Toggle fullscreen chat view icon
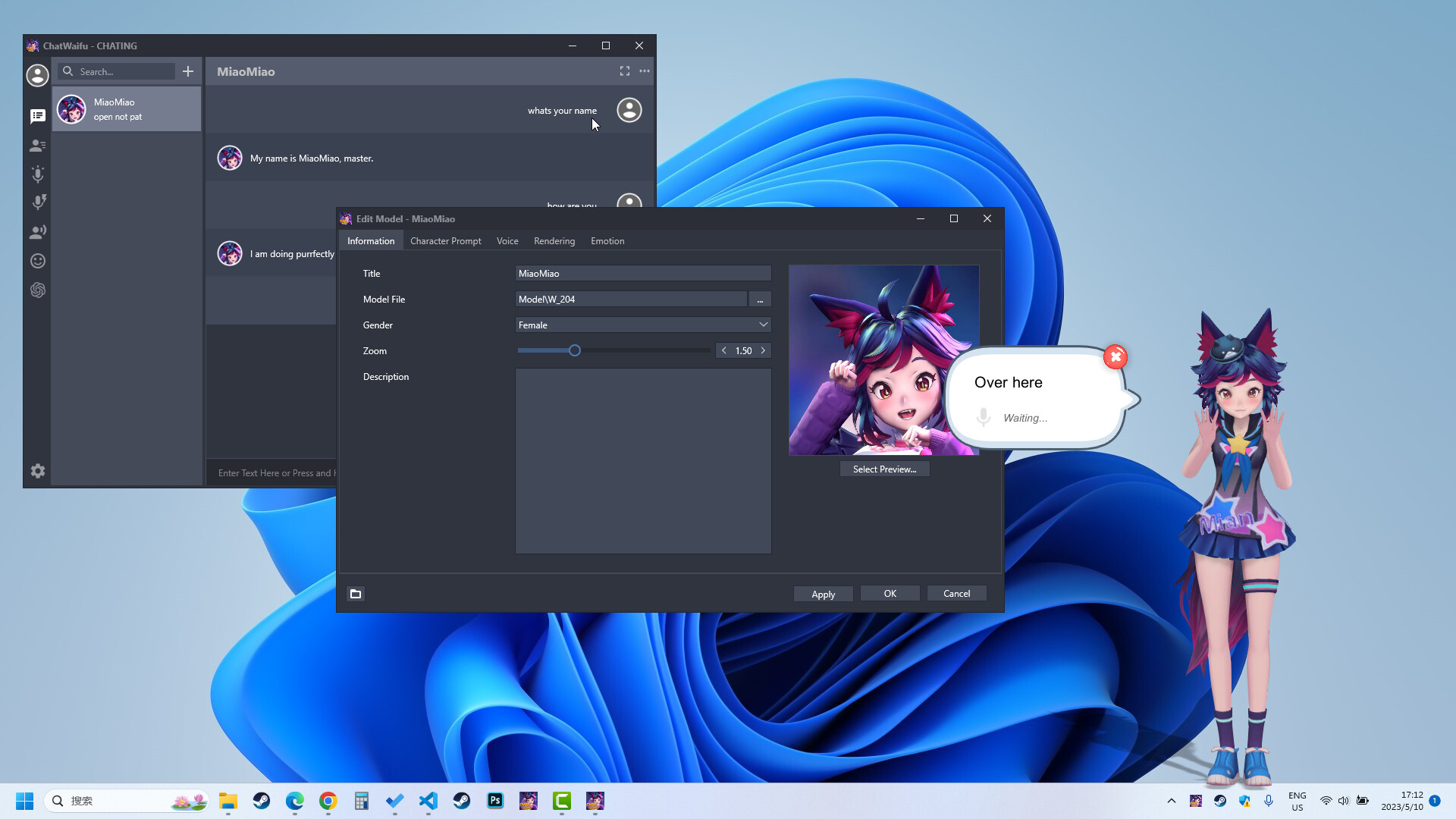Image resolution: width=1456 pixels, height=819 pixels. coord(624,71)
